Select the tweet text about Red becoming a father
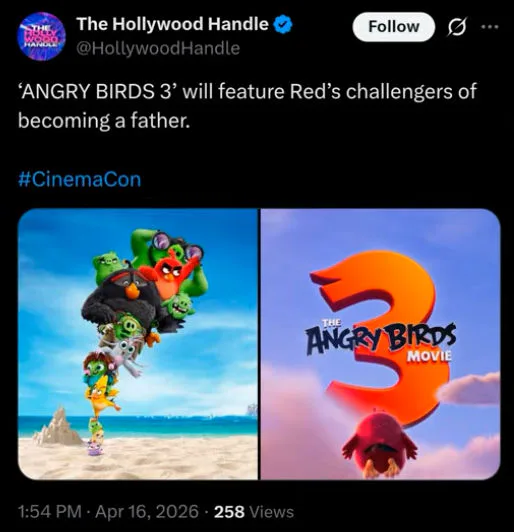Image resolution: width=514 pixels, height=532 pixels. [247, 106]
